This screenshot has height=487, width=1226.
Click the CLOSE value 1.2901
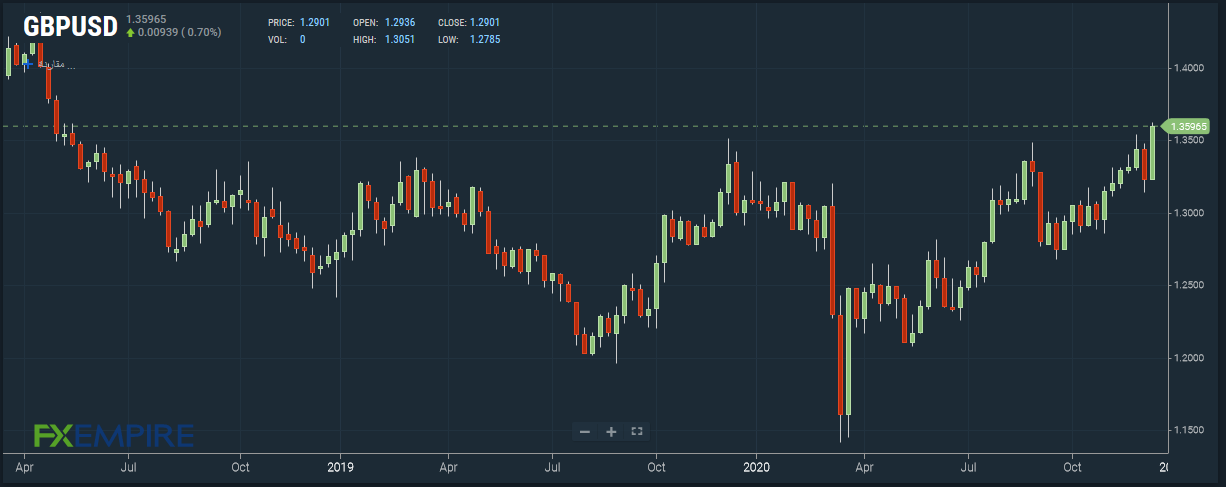[x=485, y=22]
